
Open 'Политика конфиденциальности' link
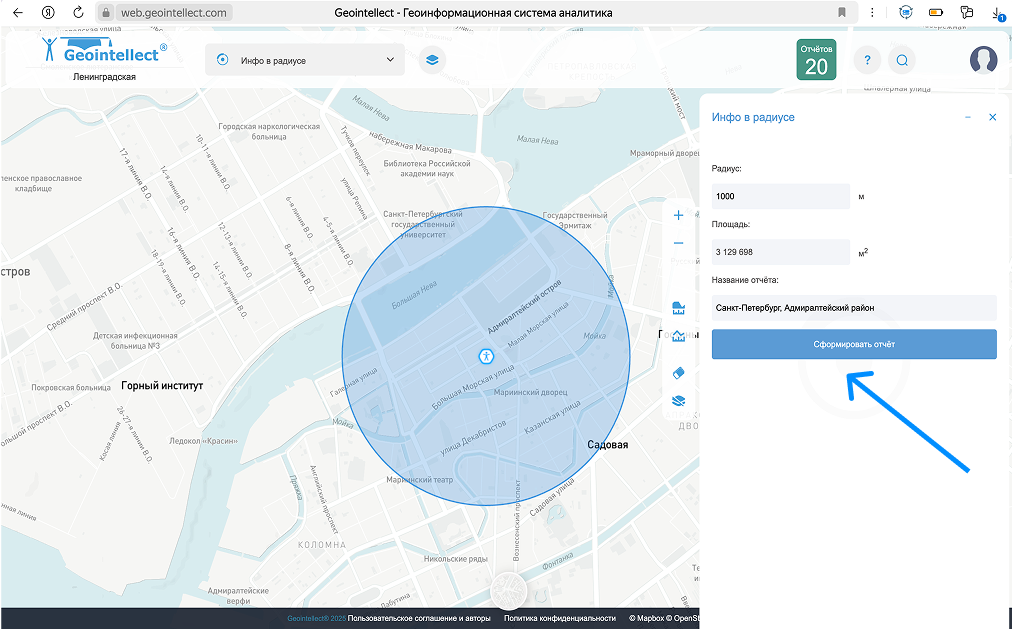[x=560, y=618]
